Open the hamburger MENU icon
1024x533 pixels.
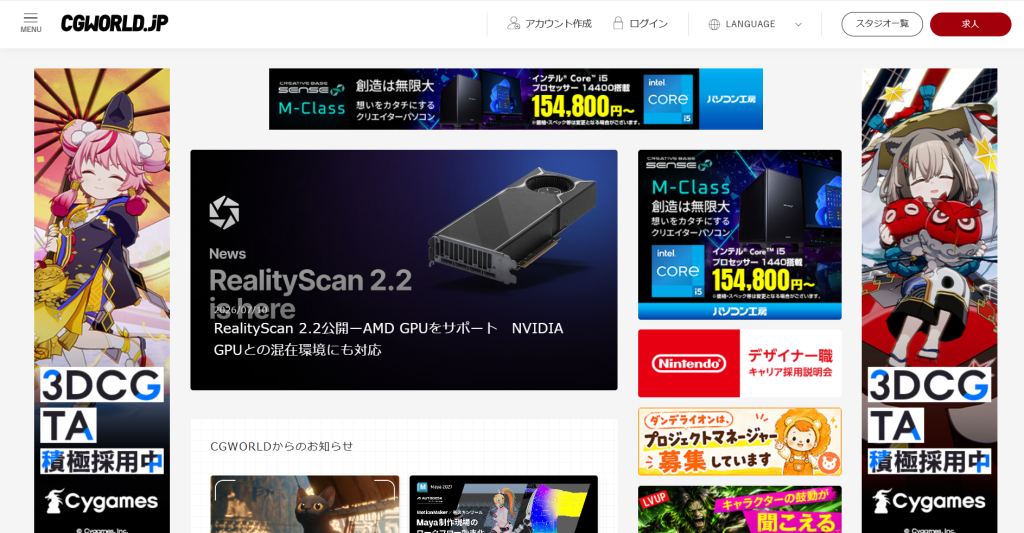[x=31, y=23]
